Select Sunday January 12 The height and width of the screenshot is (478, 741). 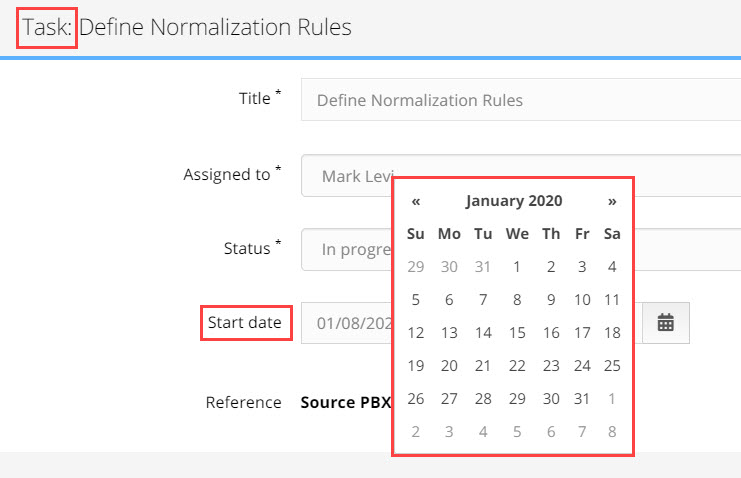coord(416,333)
